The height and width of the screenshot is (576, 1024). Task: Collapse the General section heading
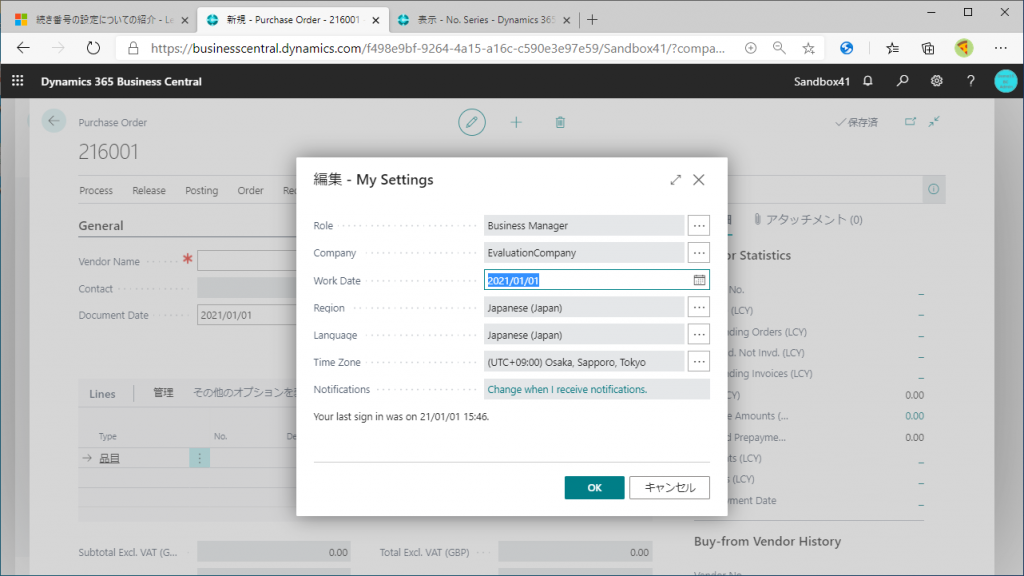pyautogui.click(x=101, y=225)
